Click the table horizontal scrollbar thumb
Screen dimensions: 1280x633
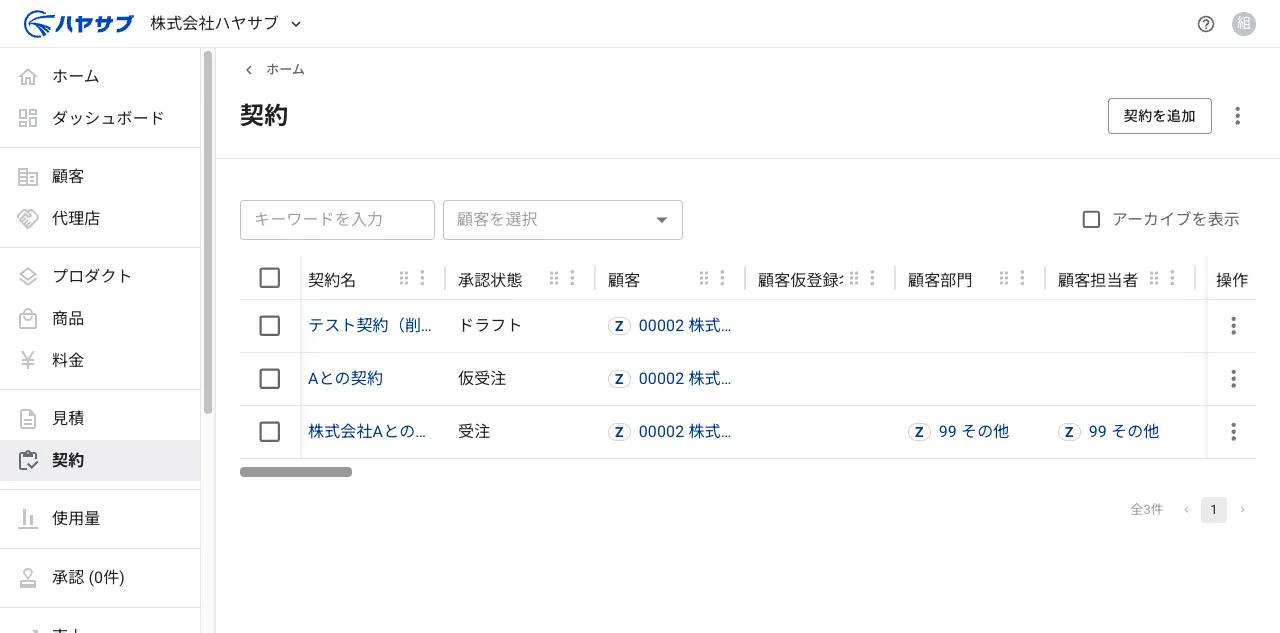coord(296,472)
